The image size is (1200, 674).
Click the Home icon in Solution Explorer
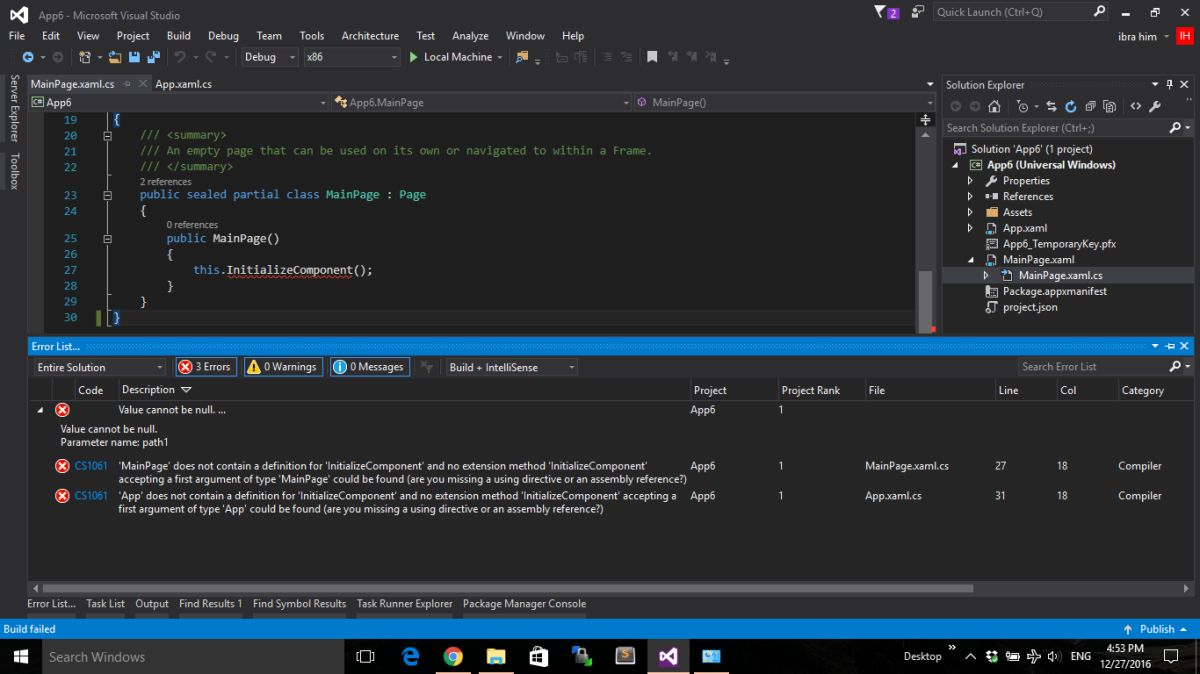click(994, 106)
